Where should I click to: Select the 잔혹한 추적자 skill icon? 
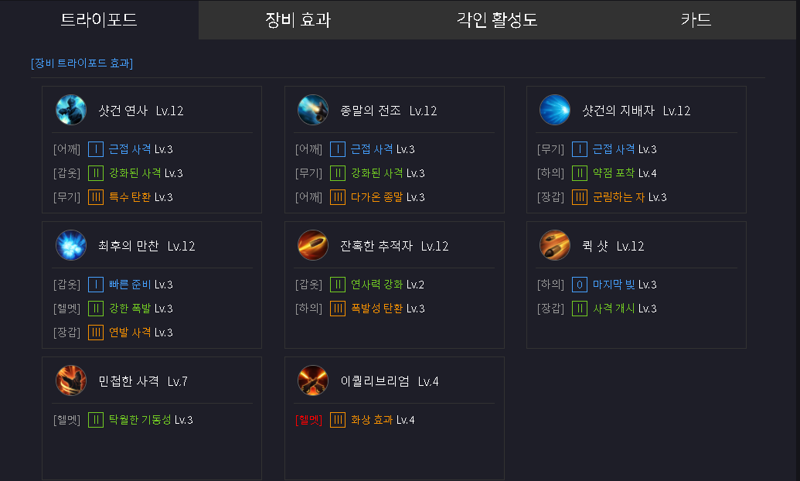click(x=313, y=245)
